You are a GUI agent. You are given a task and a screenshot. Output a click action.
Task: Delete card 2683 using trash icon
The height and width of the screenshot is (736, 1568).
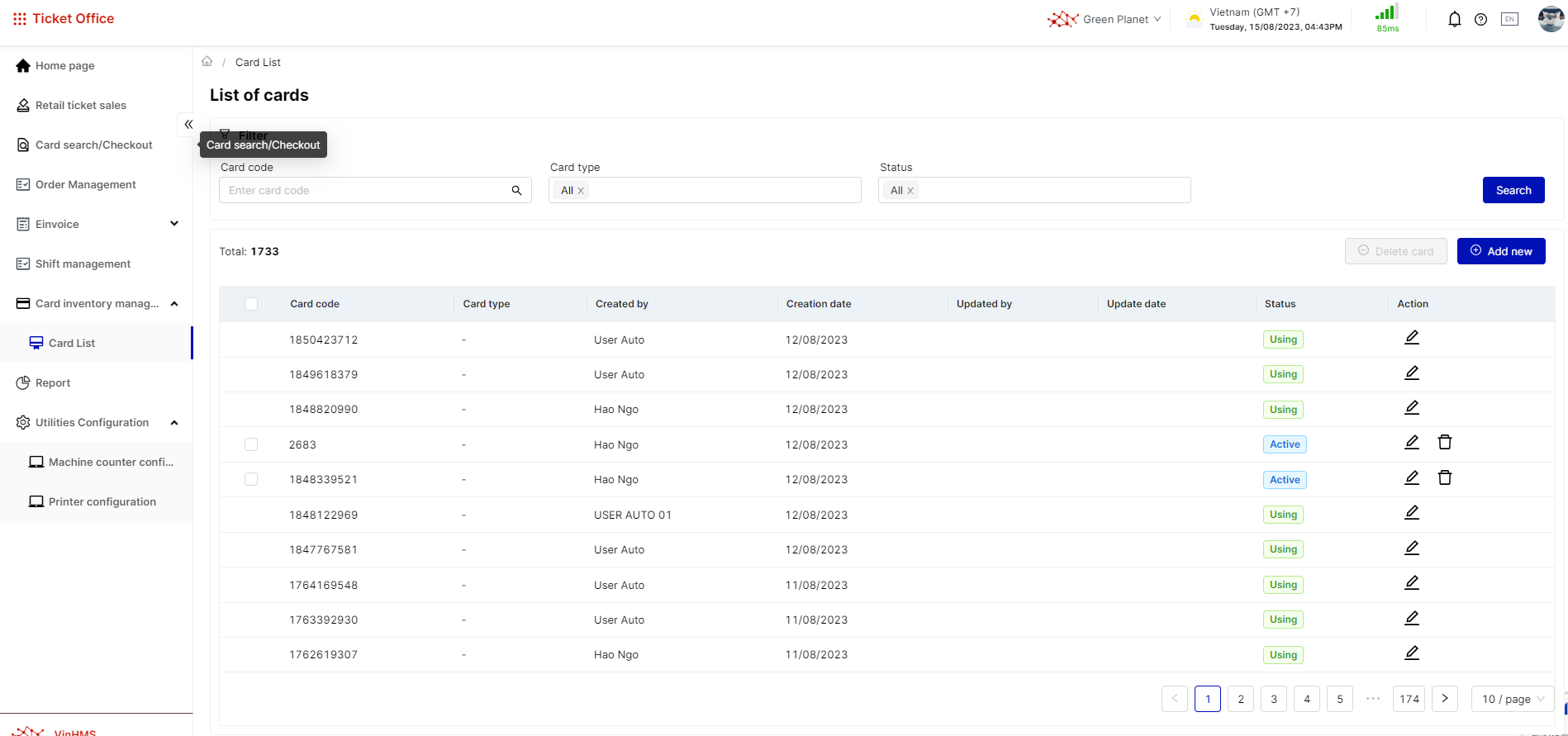click(x=1444, y=443)
